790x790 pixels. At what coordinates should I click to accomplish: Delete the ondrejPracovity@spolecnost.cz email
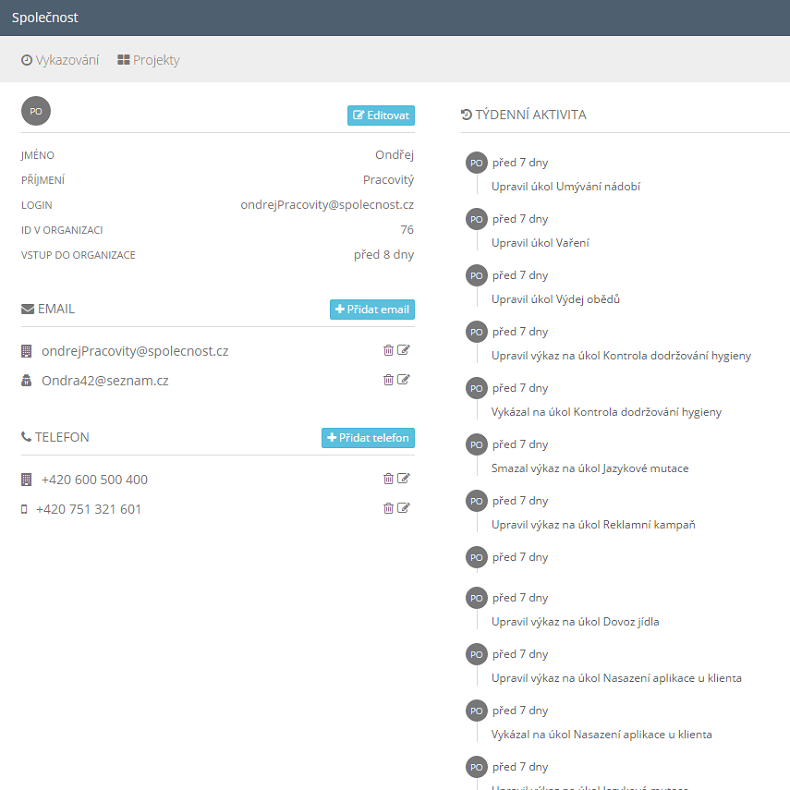[388, 350]
